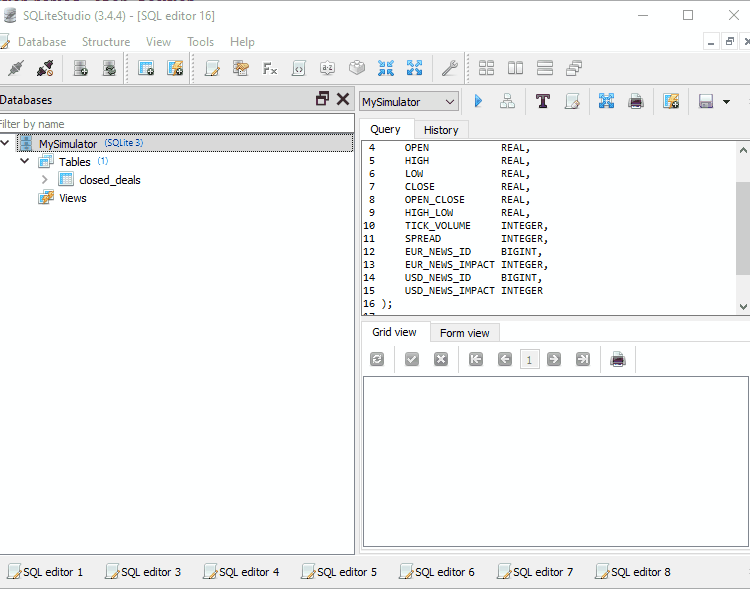Click the printer icon in editor toolbar
This screenshot has width=750, height=589.
tap(636, 101)
